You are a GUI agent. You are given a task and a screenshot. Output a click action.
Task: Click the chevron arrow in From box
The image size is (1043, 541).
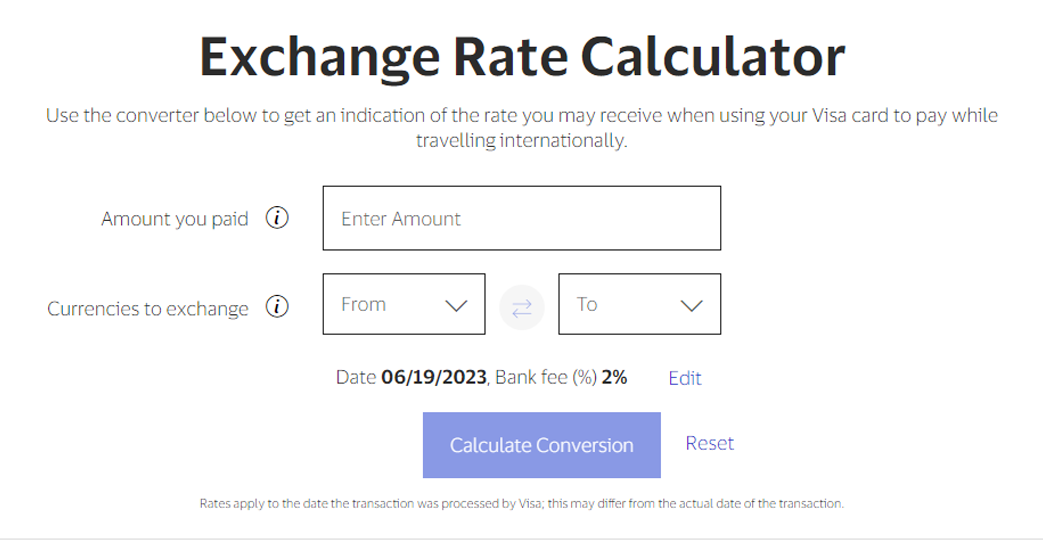click(456, 305)
